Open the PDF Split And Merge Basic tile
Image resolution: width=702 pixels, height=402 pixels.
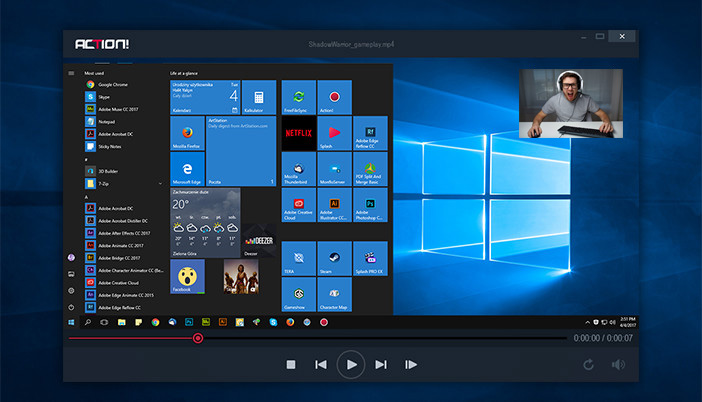(x=370, y=169)
